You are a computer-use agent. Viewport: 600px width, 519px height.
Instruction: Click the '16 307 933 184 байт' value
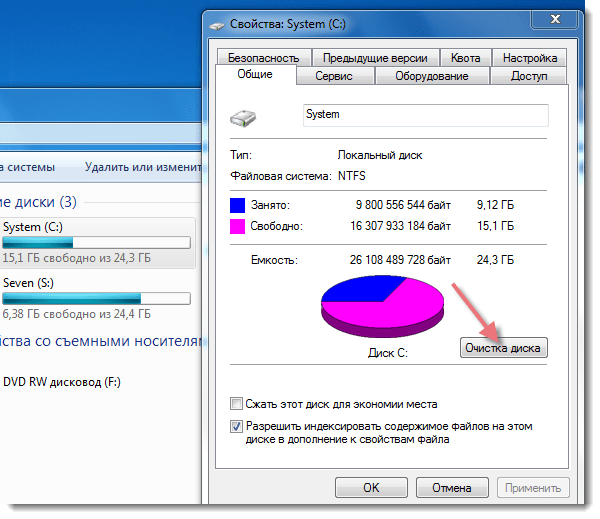point(400,226)
